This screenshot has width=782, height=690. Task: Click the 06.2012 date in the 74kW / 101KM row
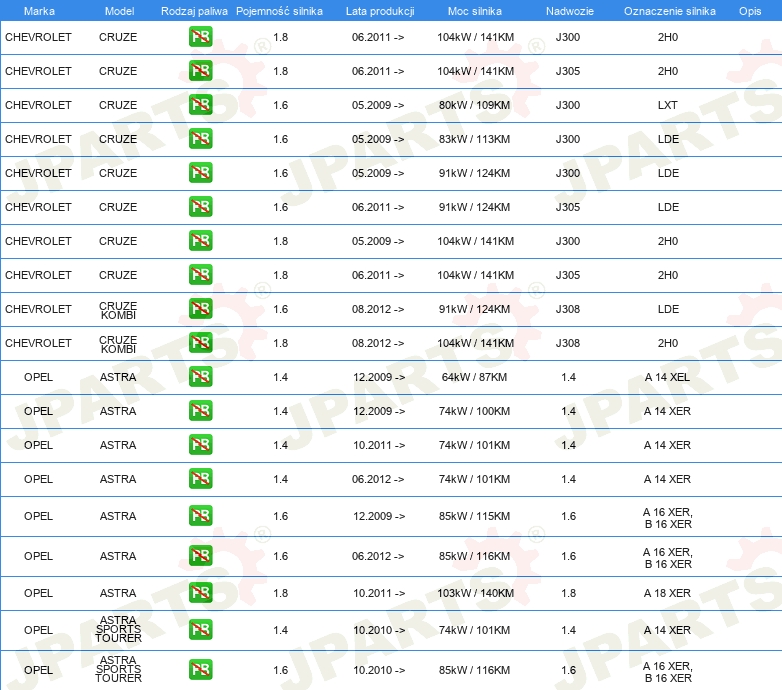tap(378, 479)
